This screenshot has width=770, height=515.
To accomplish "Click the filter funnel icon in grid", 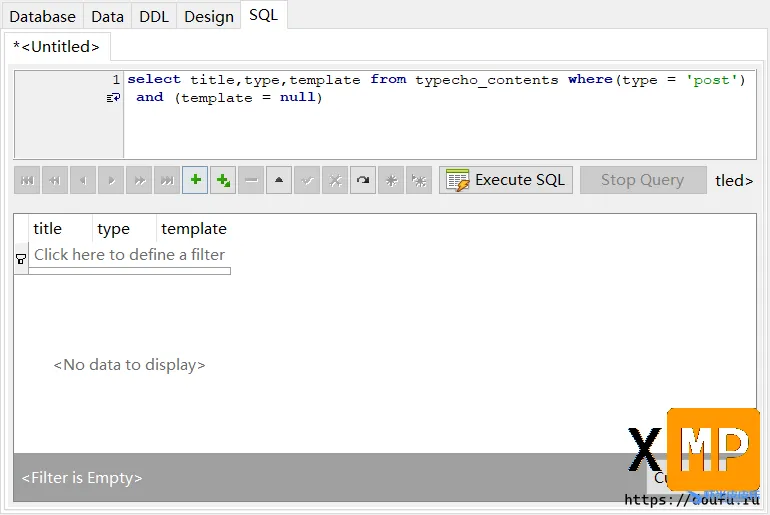I will (x=21, y=258).
